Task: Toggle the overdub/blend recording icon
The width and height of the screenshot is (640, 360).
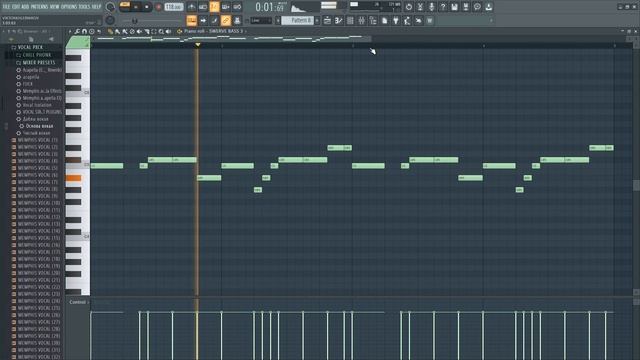Action: tap(225, 7)
